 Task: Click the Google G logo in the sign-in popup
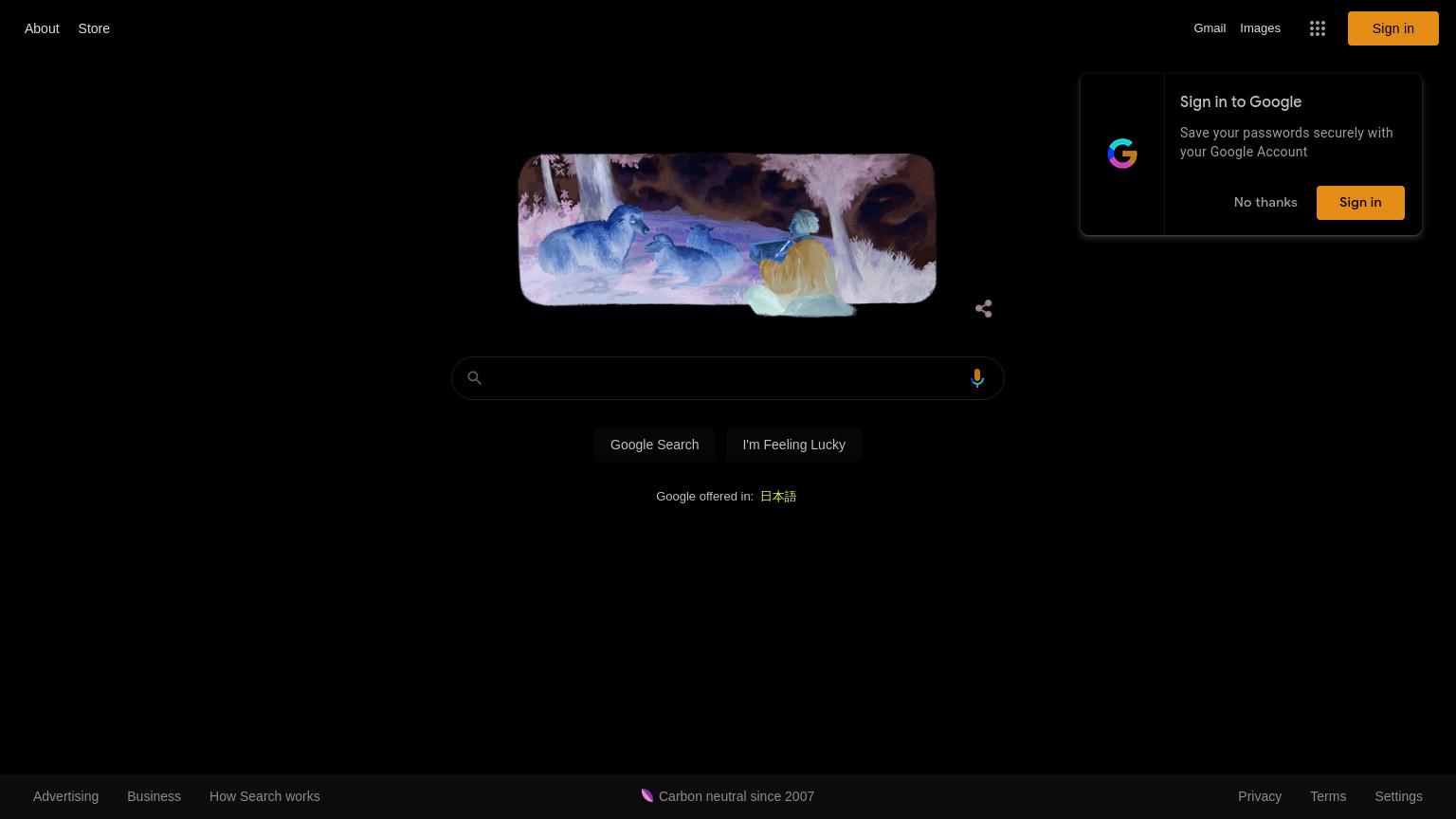coord(1122,154)
